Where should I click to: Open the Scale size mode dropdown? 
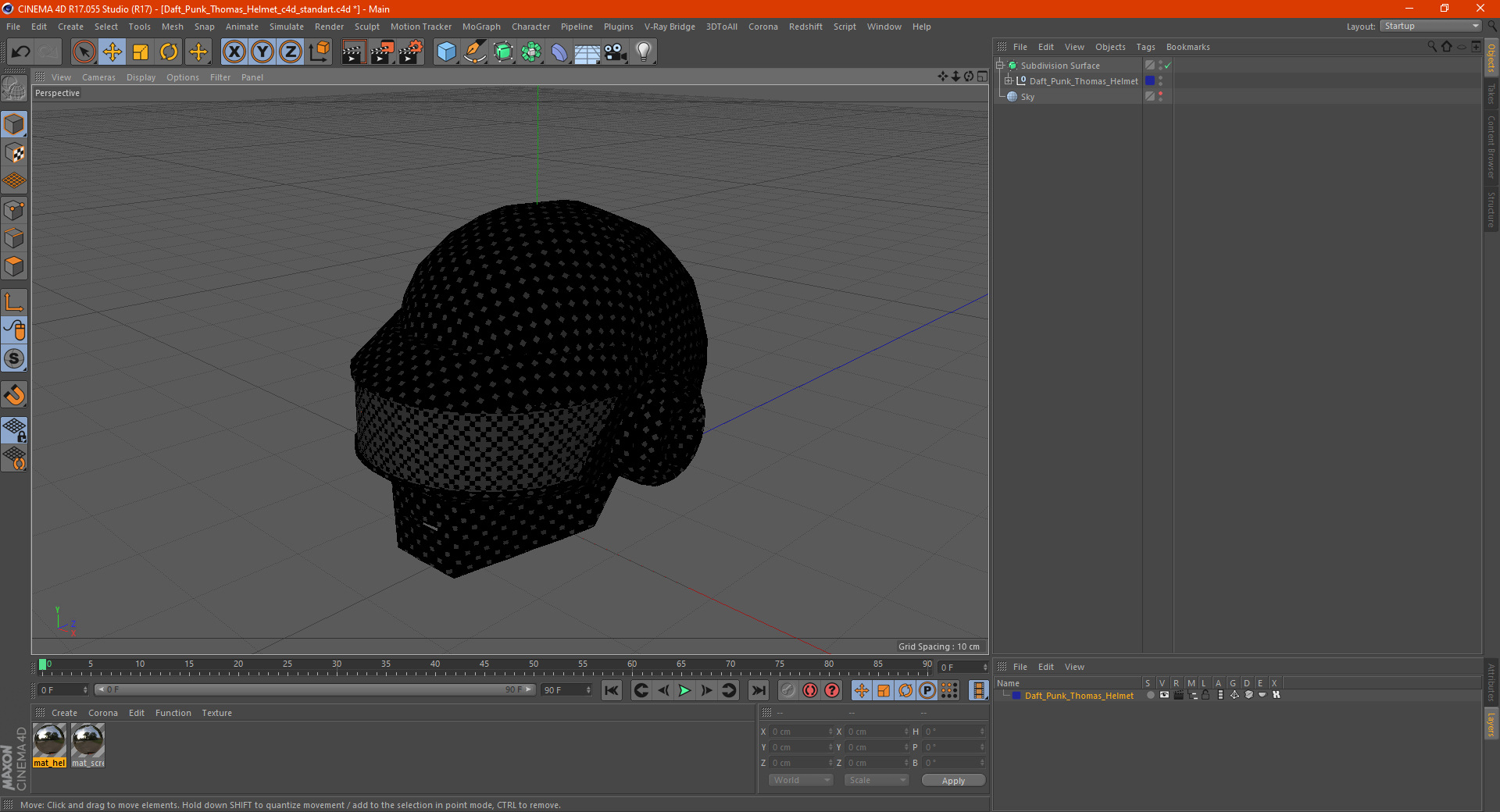click(877, 780)
